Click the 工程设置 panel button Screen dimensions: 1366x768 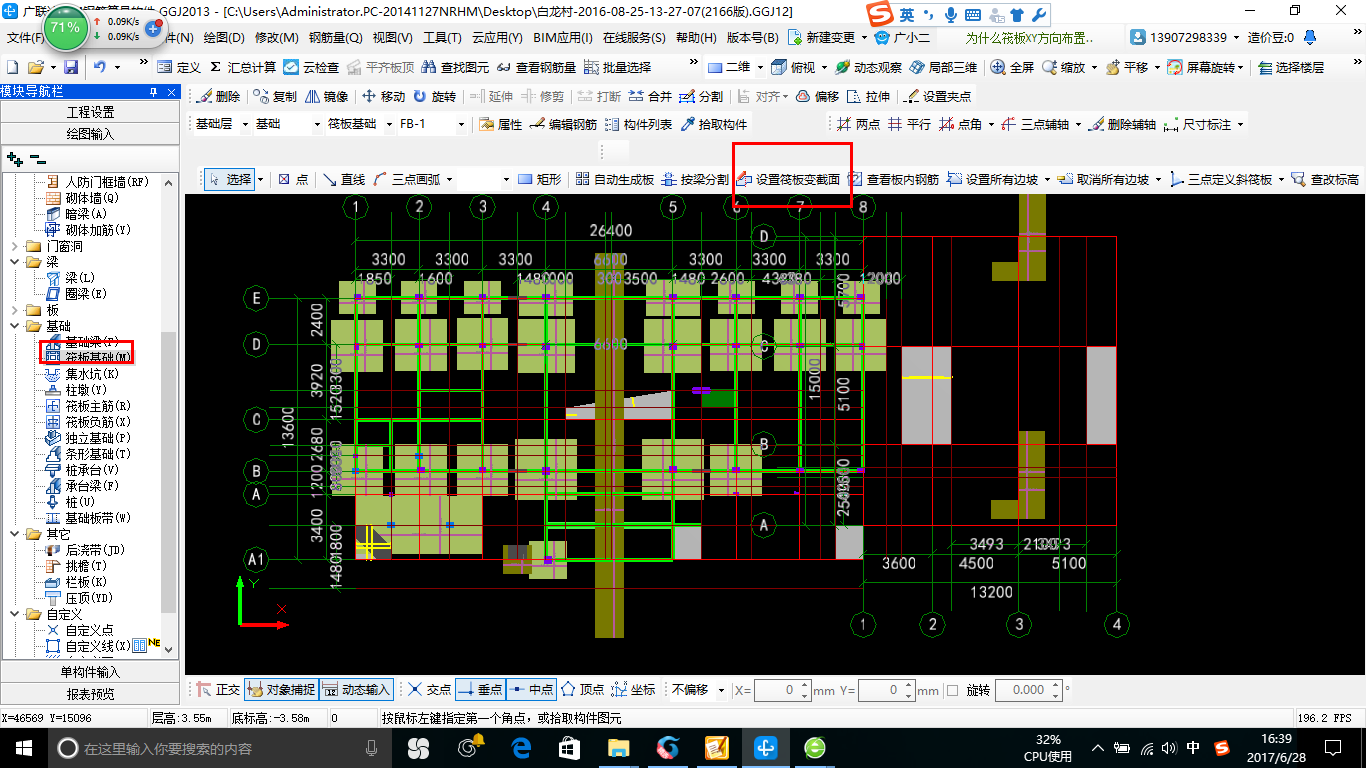[x=90, y=112]
